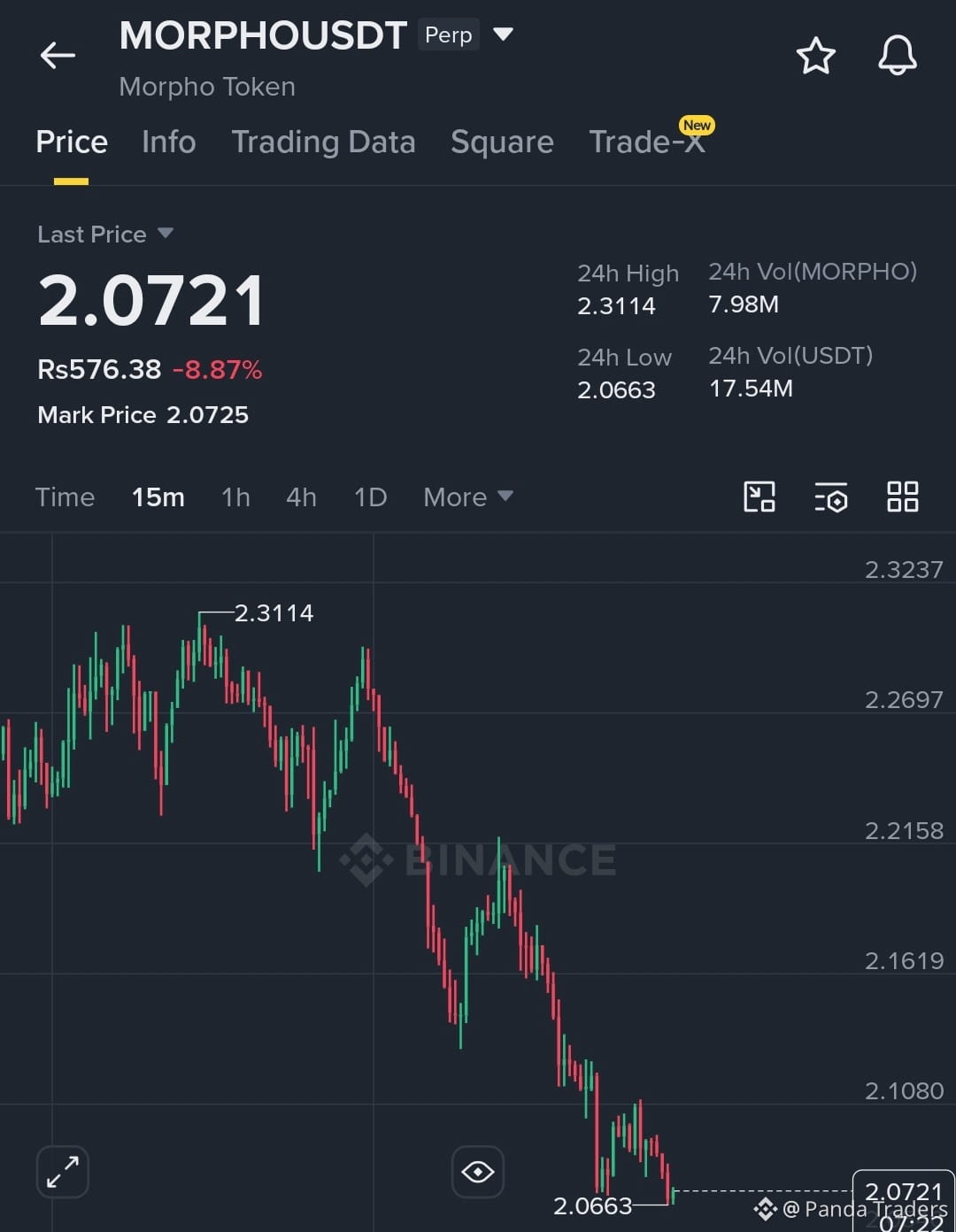The width and height of the screenshot is (956, 1232).
Task: Switch to the 1h timeframe
Action: point(235,497)
